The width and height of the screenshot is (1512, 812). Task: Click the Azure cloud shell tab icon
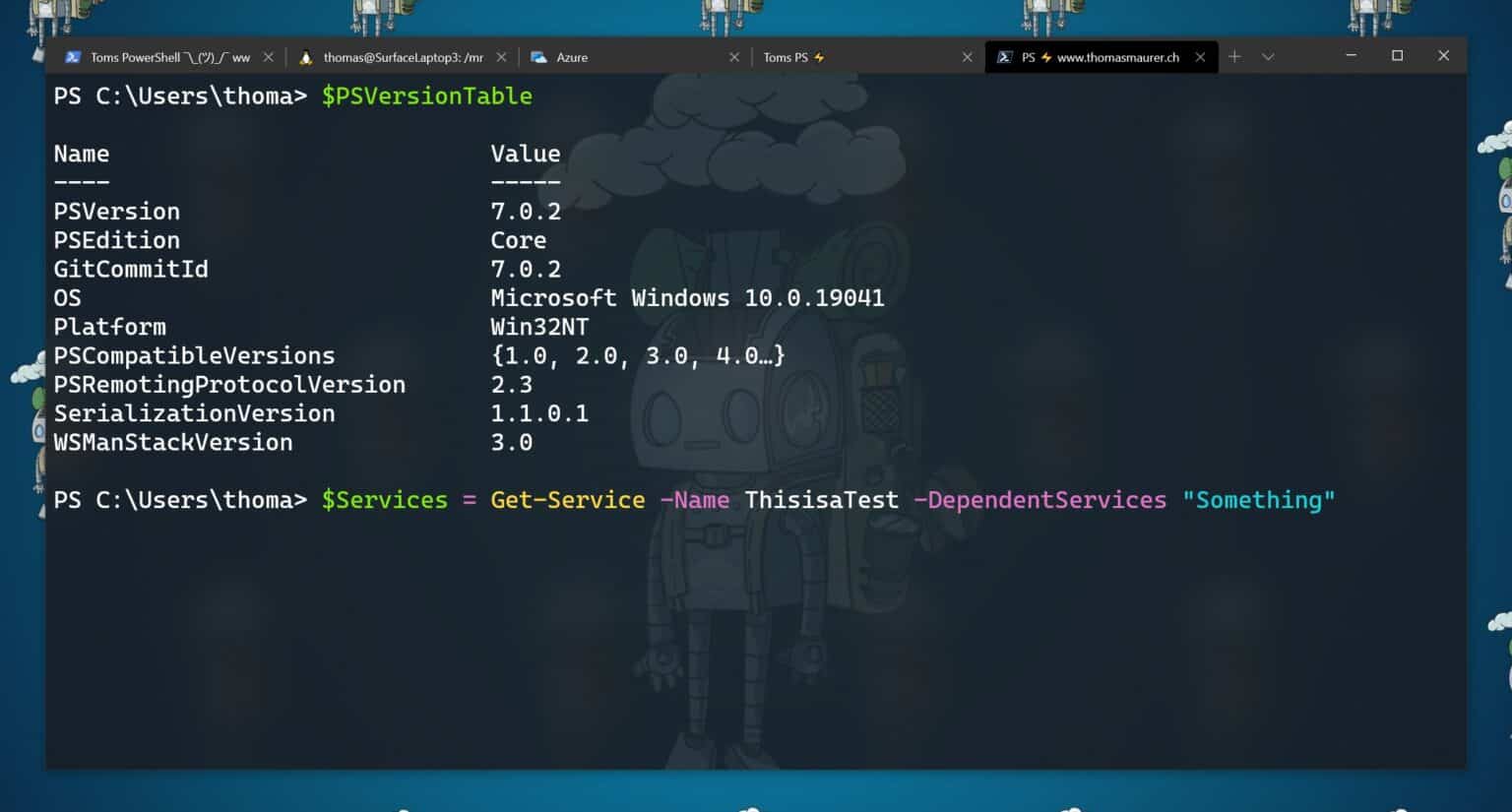pos(538,57)
